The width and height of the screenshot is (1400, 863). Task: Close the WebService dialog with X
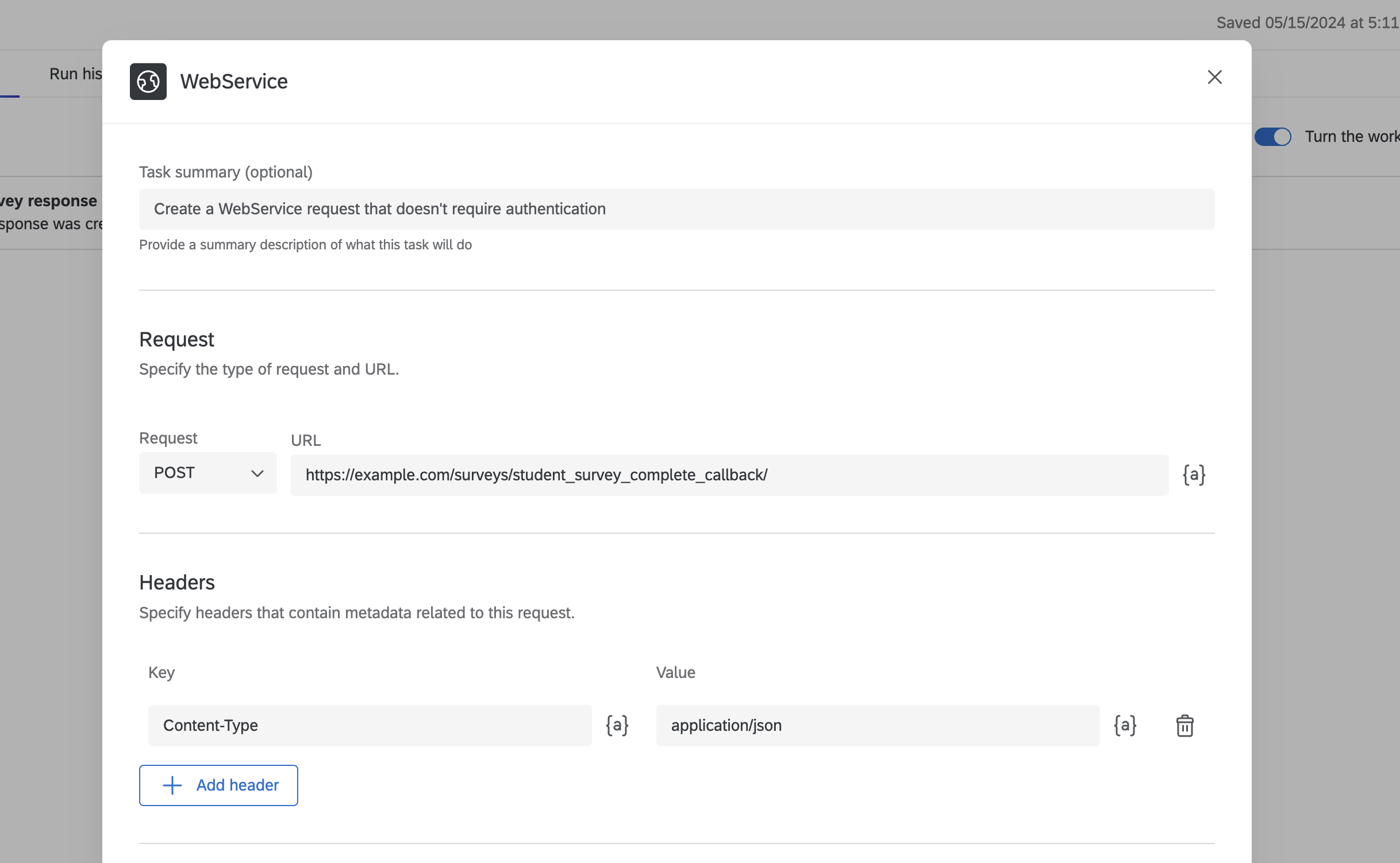coord(1214,78)
